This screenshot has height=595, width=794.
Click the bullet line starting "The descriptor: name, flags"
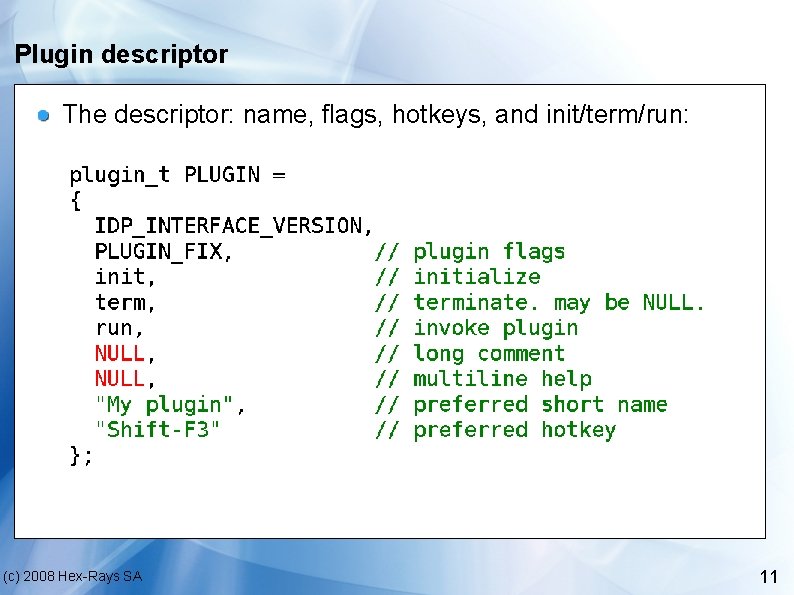tap(375, 114)
